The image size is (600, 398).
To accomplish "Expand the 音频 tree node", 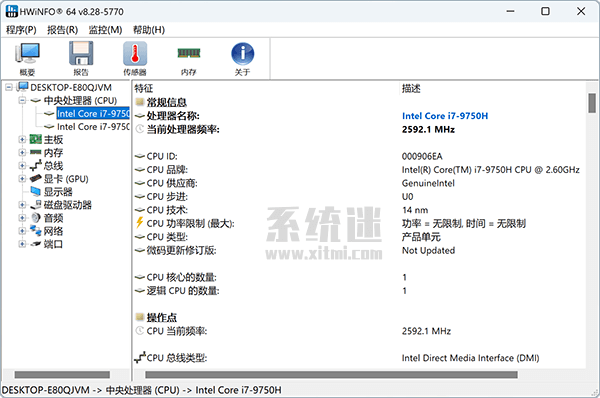I will (x=22, y=218).
